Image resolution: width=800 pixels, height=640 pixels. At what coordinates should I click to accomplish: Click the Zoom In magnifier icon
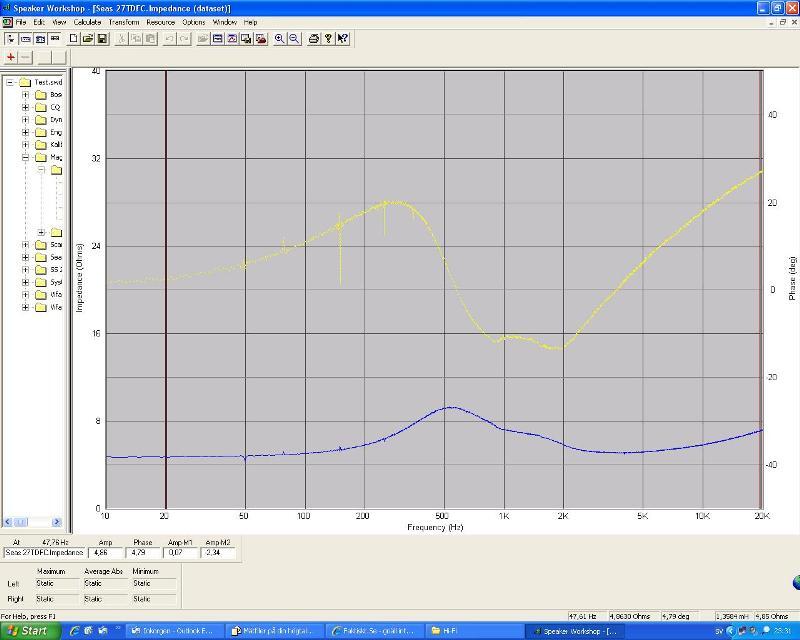click(280, 39)
